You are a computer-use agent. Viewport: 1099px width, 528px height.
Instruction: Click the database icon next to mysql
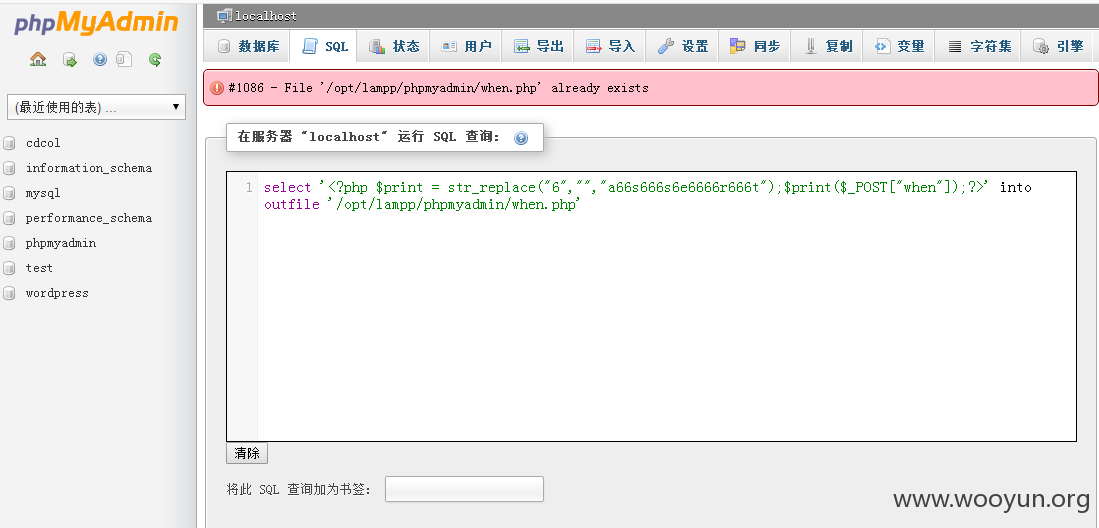[x=9, y=193]
